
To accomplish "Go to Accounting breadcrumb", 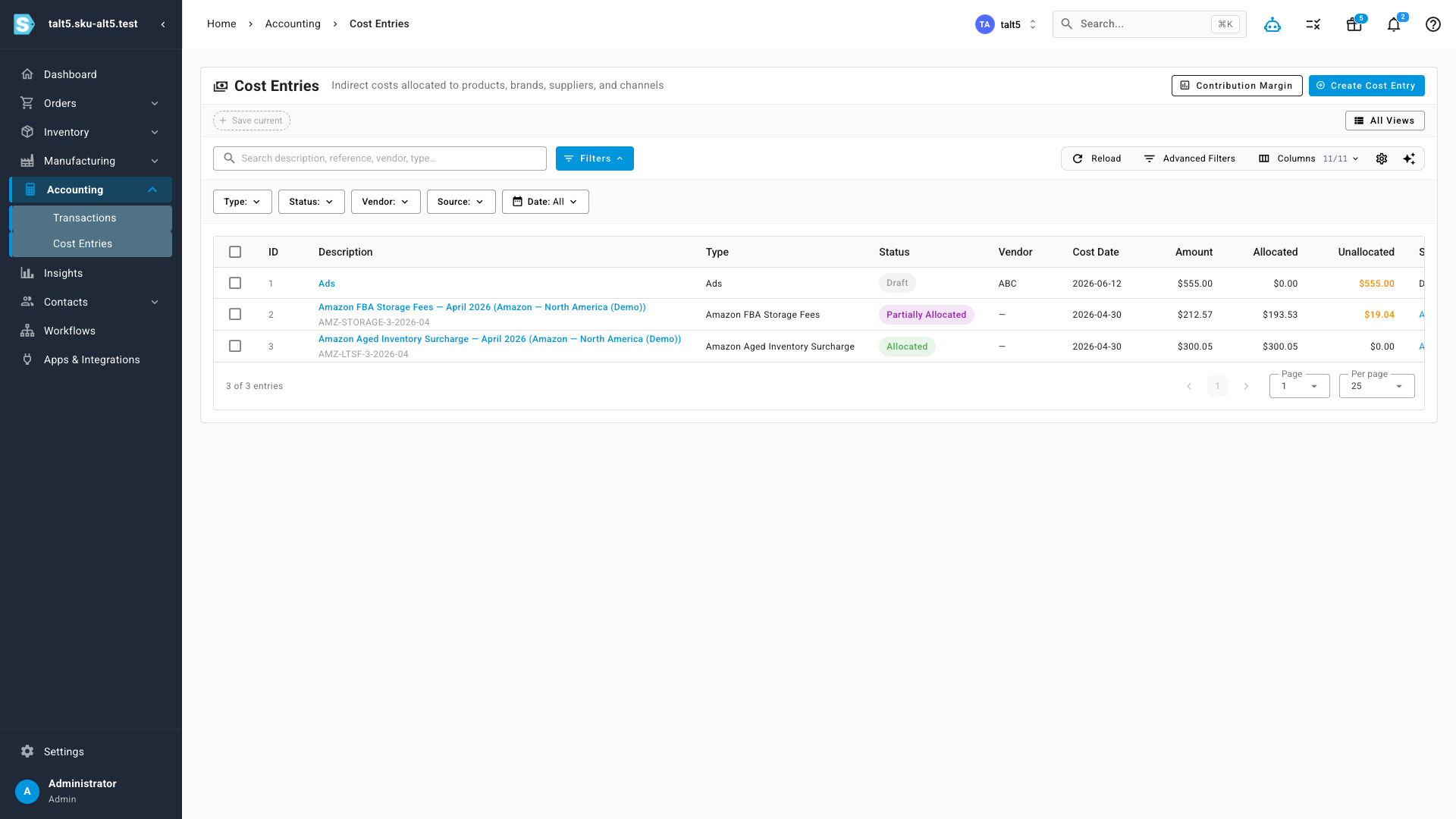I will point(293,24).
